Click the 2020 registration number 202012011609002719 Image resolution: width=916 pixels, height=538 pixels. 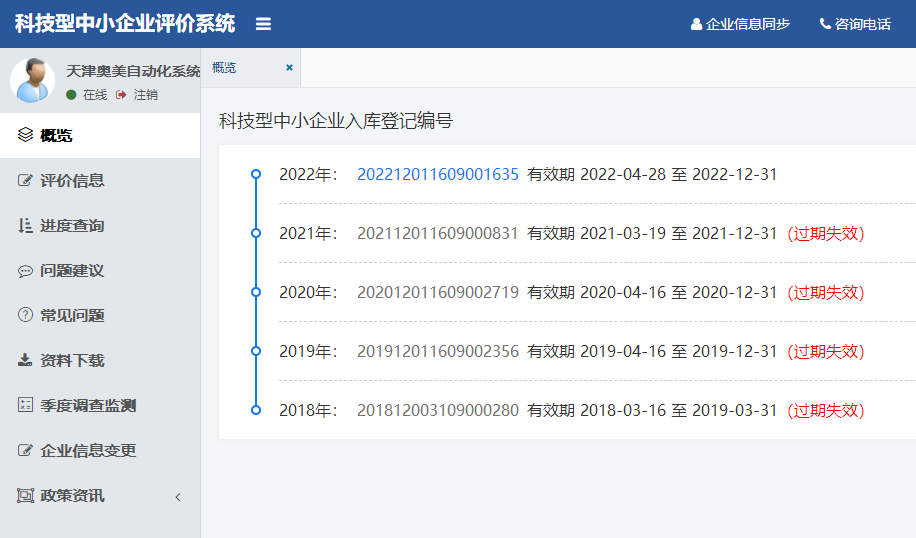point(437,292)
